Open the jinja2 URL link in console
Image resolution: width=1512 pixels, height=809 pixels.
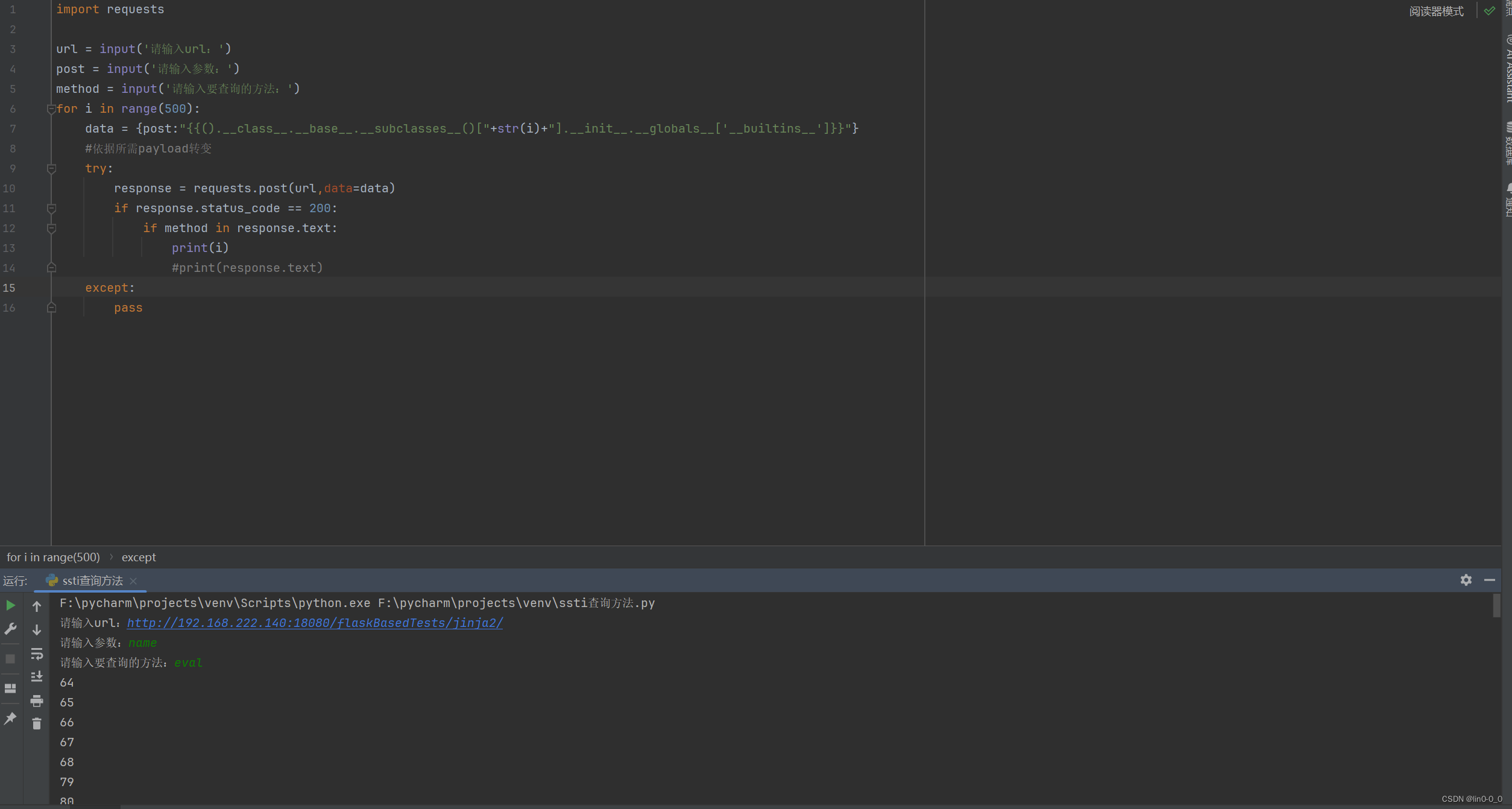pyautogui.click(x=315, y=623)
